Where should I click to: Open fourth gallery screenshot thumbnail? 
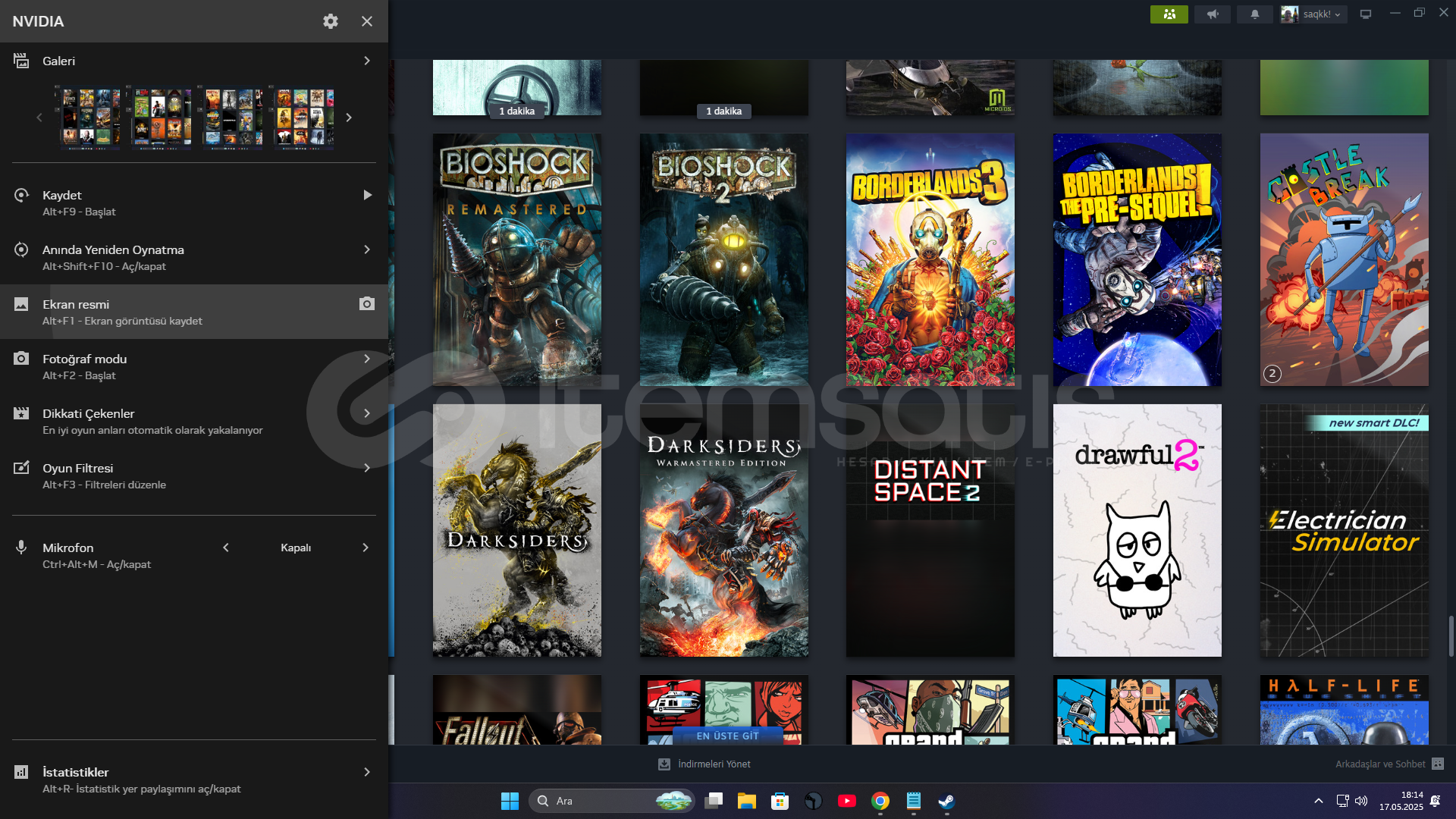[x=304, y=118]
